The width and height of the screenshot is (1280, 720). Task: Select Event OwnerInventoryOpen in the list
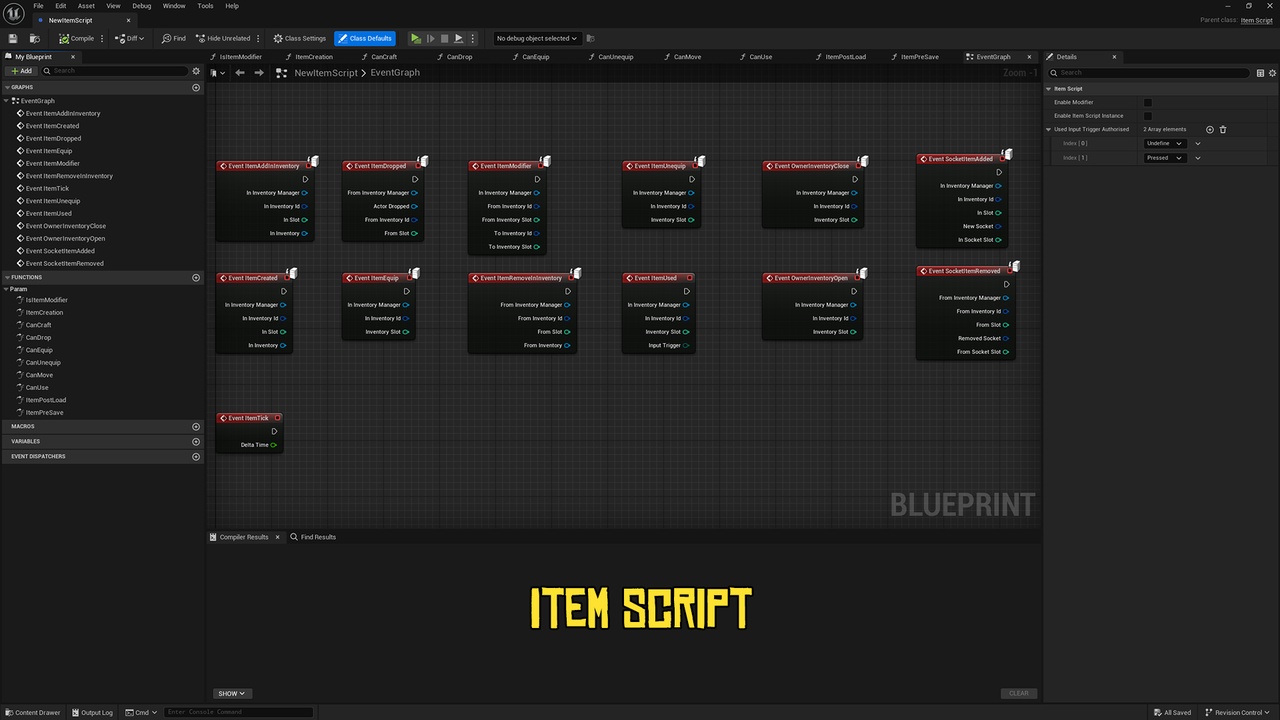click(65, 238)
